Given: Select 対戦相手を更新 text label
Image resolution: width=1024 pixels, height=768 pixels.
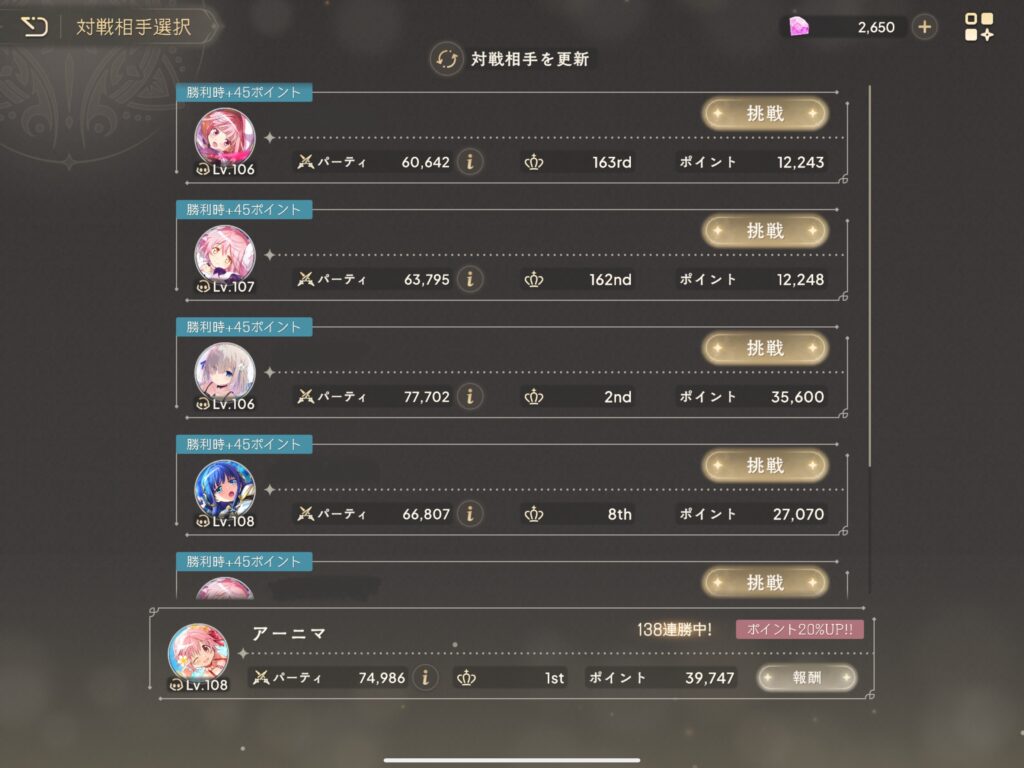Looking at the screenshot, I should point(530,59).
